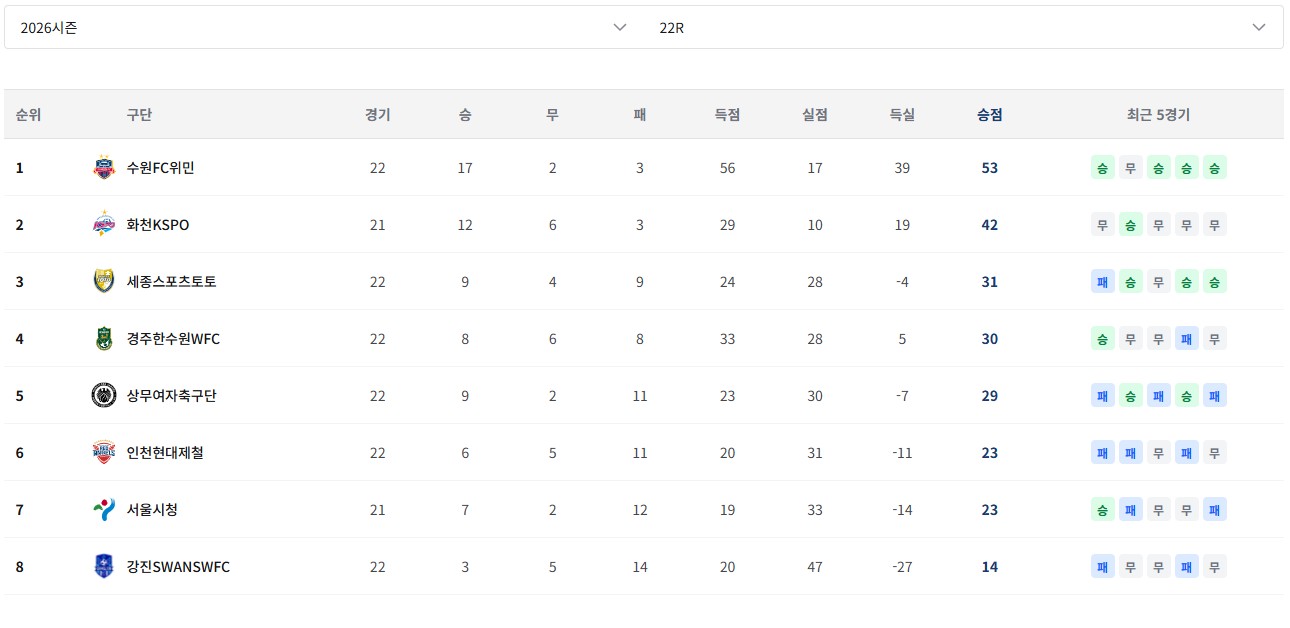Viewport: 1290px width, 628px height.
Task: Click the first 패 badge in 세종스포츠토토 row
Action: (x=1102, y=281)
